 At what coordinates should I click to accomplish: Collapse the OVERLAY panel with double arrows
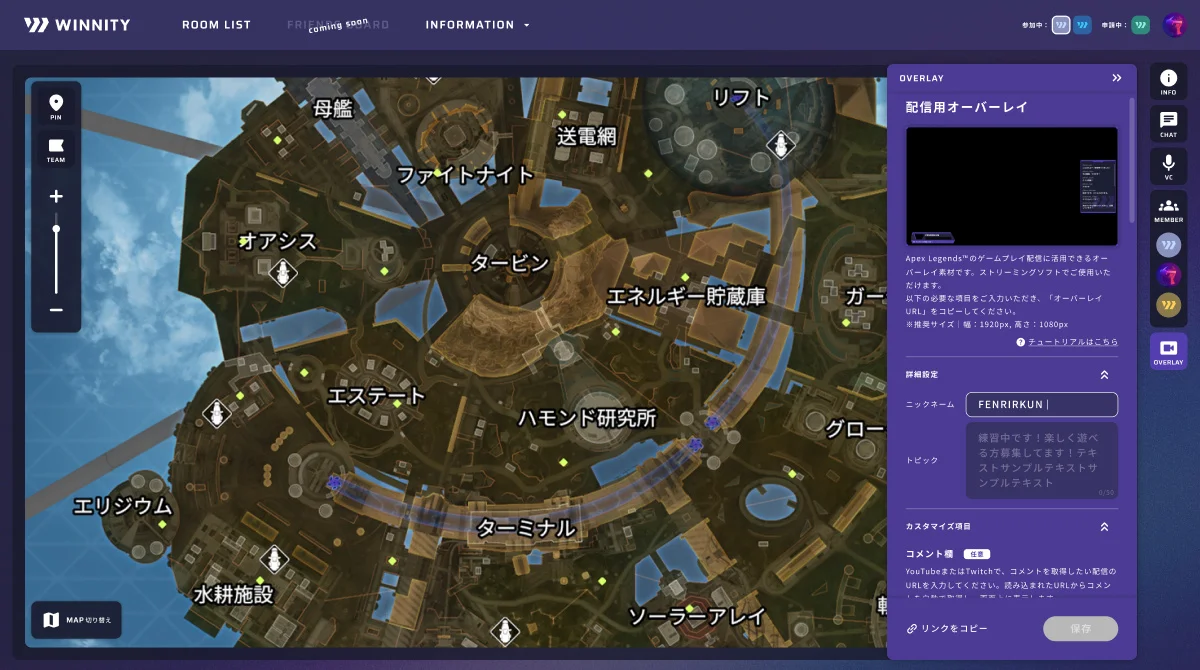(x=1117, y=78)
